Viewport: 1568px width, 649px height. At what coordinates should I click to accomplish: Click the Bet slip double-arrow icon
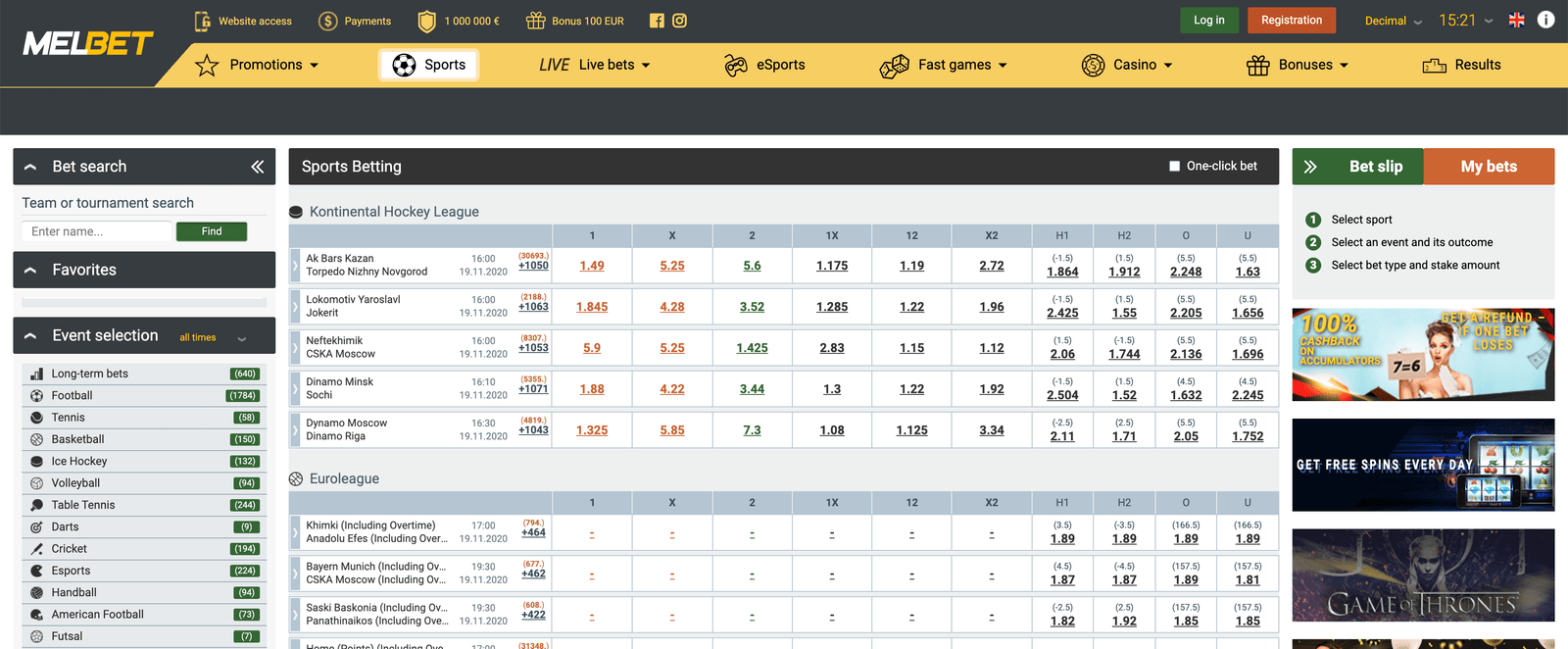pos(1310,167)
